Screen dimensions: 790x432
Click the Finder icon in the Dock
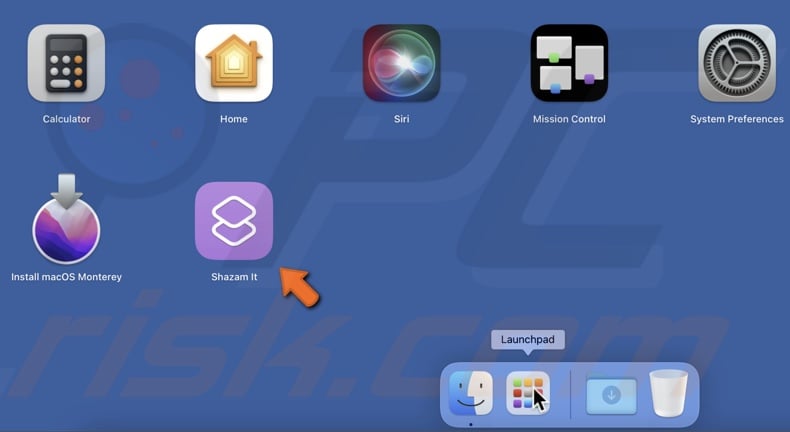tap(471, 393)
